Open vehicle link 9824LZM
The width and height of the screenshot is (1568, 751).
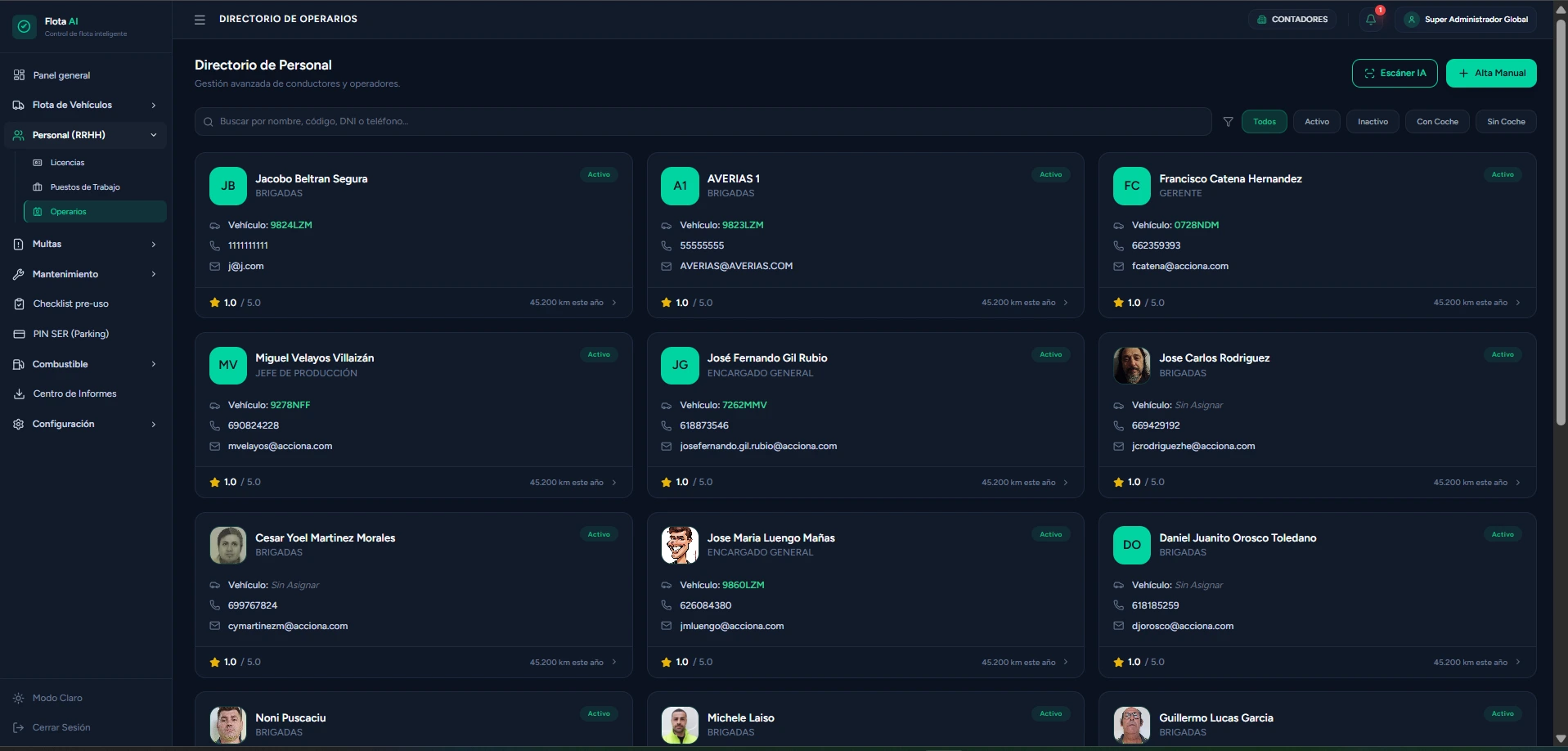pos(291,225)
